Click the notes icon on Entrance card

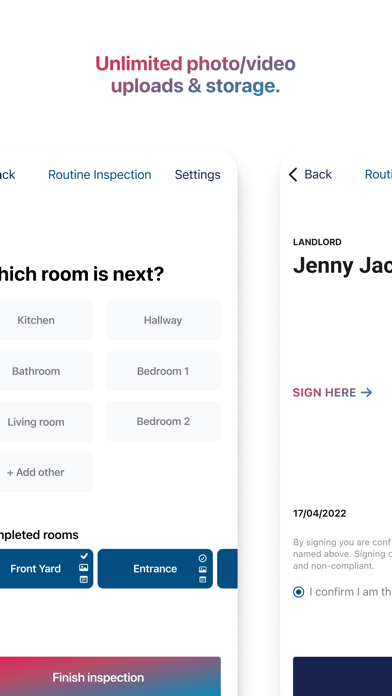pos(202,579)
